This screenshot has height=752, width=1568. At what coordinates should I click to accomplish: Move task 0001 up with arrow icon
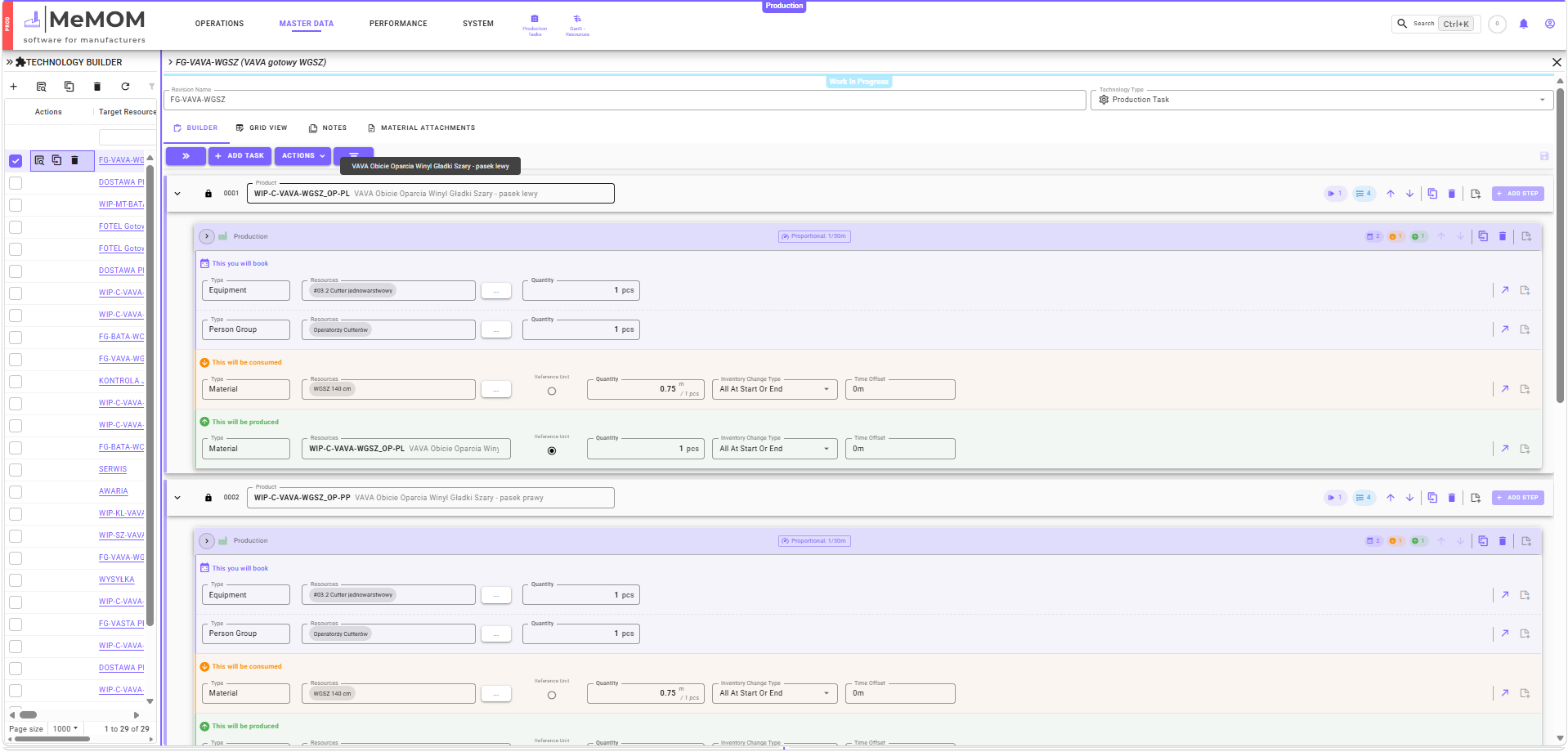(x=1391, y=194)
